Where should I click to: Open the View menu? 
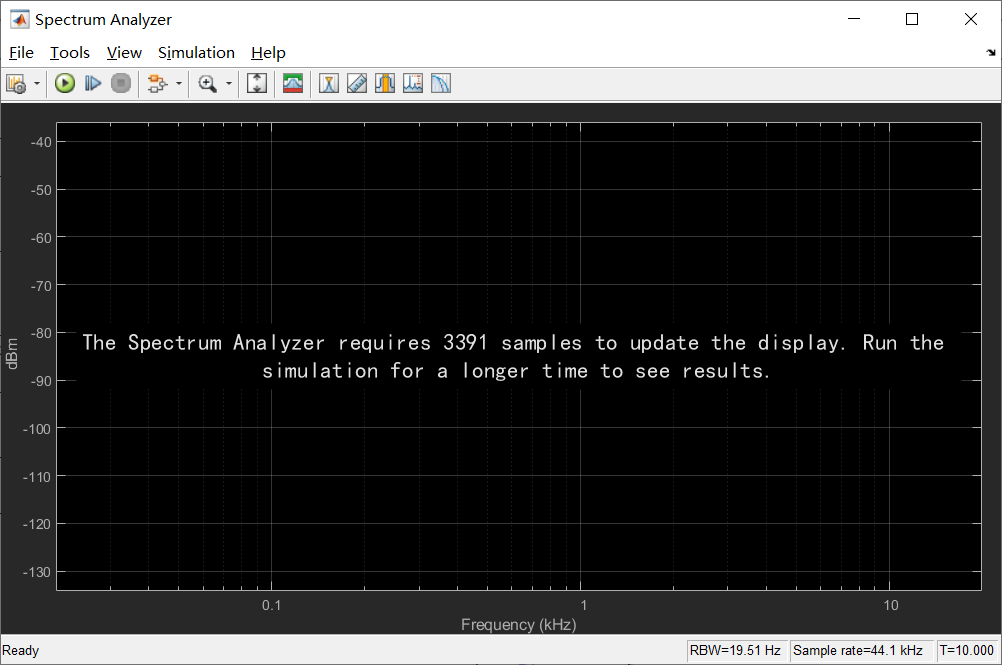click(124, 52)
